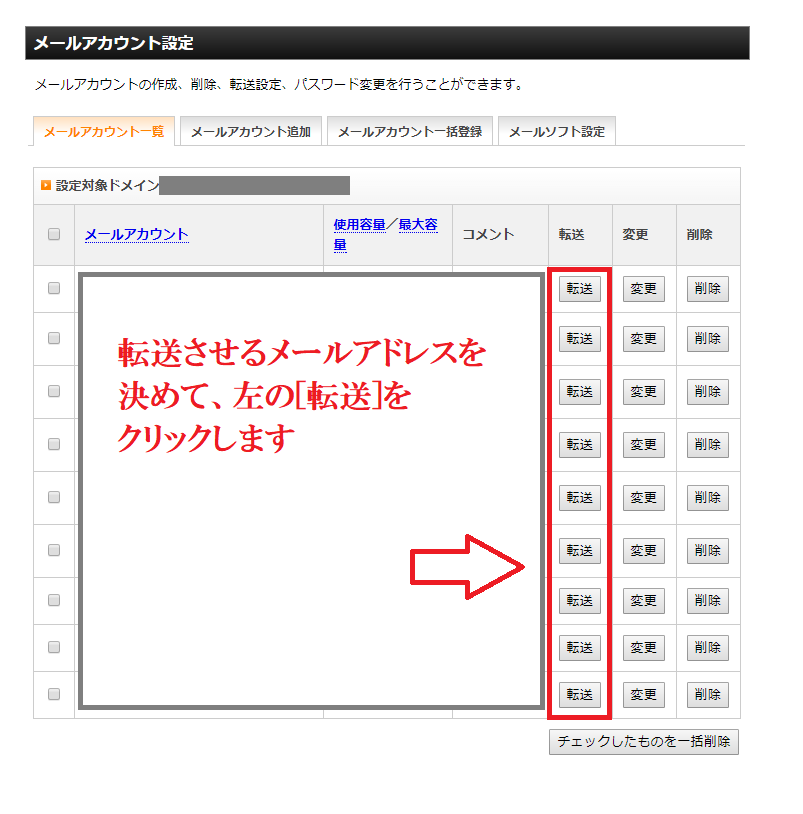Check the checkbox in the fourth account row
This screenshot has height=814, width=803.
54,444
